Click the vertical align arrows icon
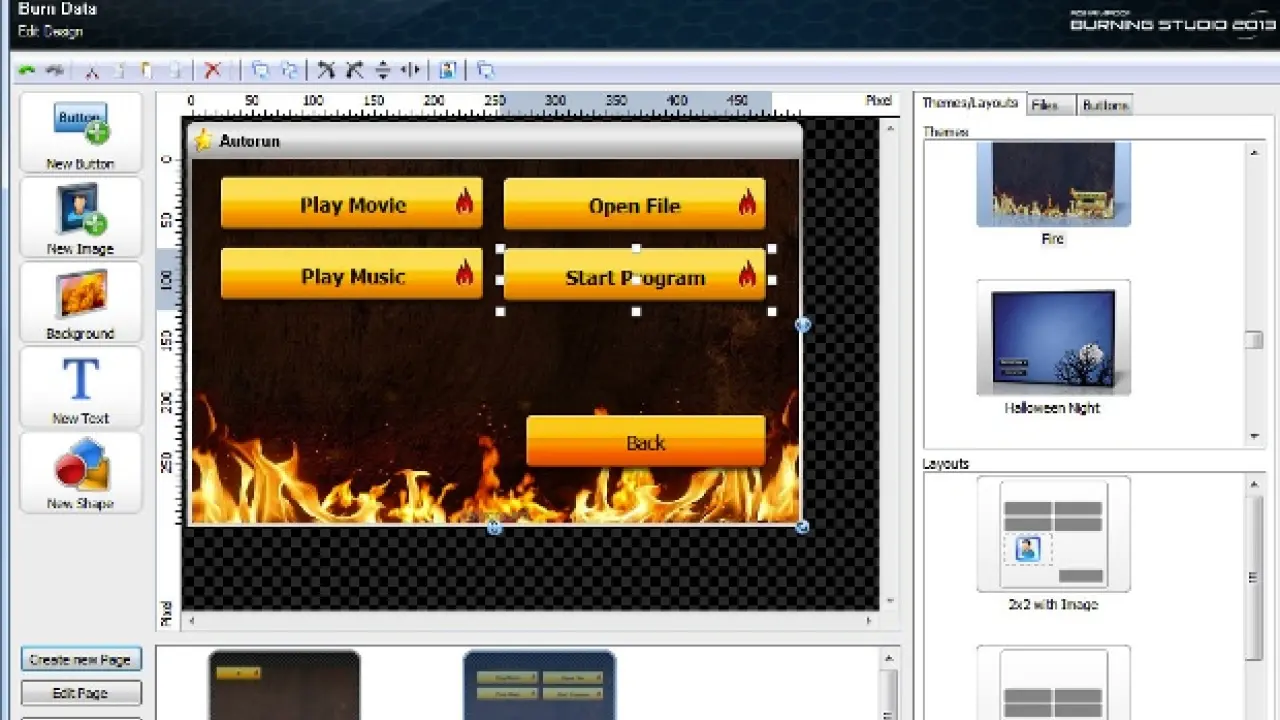Image resolution: width=1280 pixels, height=720 pixels. click(x=382, y=70)
